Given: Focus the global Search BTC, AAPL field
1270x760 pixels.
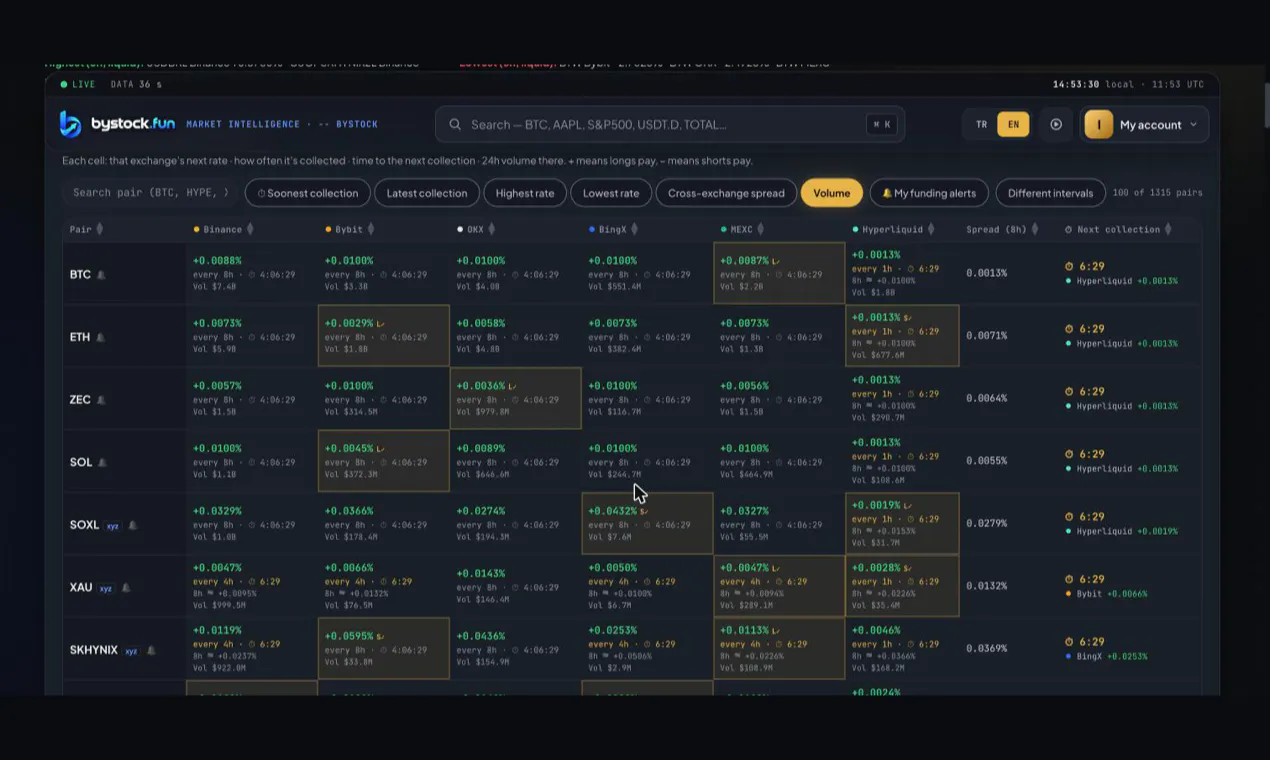Looking at the screenshot, I should pyautogui.click(x=670, y=125).
